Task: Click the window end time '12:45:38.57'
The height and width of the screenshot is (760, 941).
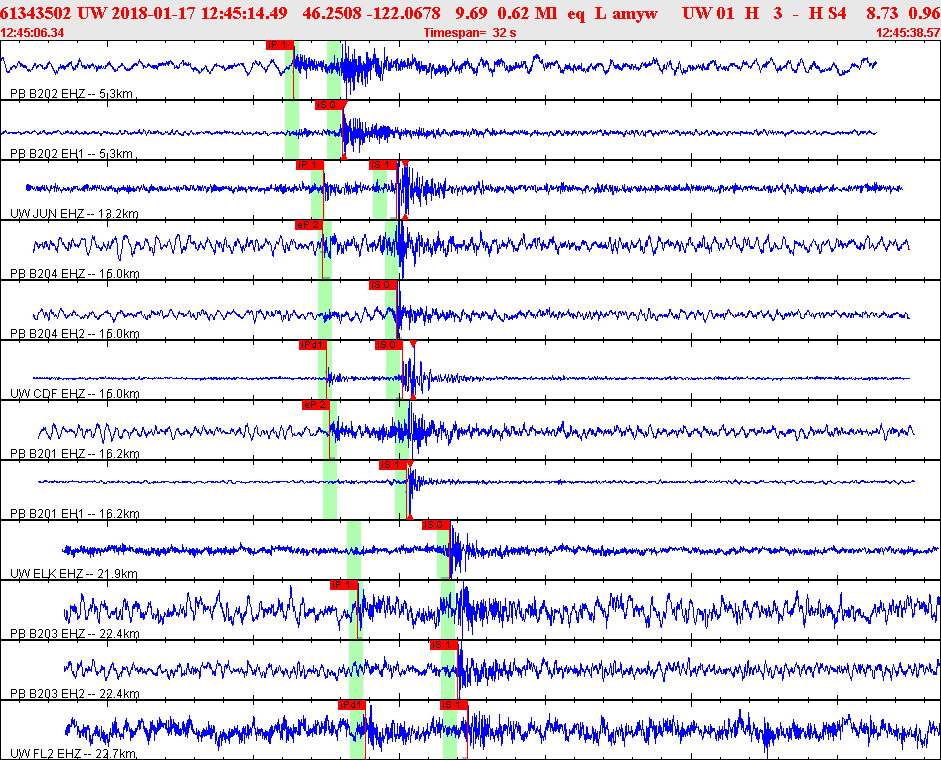Action: (x=908, y=32)
